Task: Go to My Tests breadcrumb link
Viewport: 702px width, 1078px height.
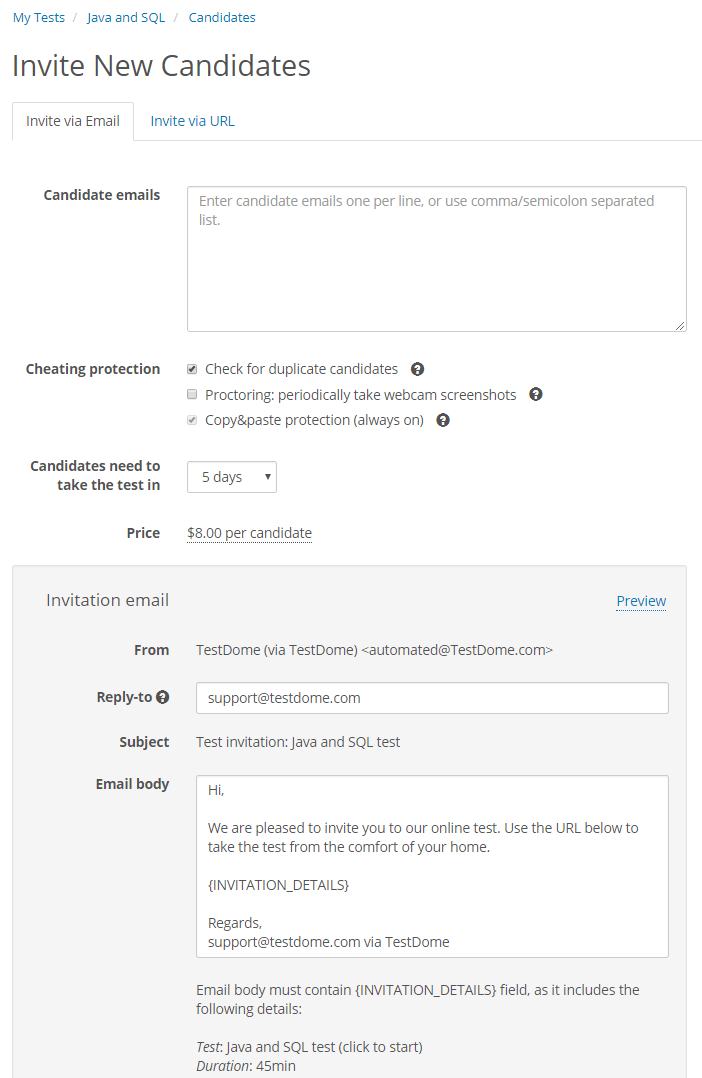Action: 39,18
